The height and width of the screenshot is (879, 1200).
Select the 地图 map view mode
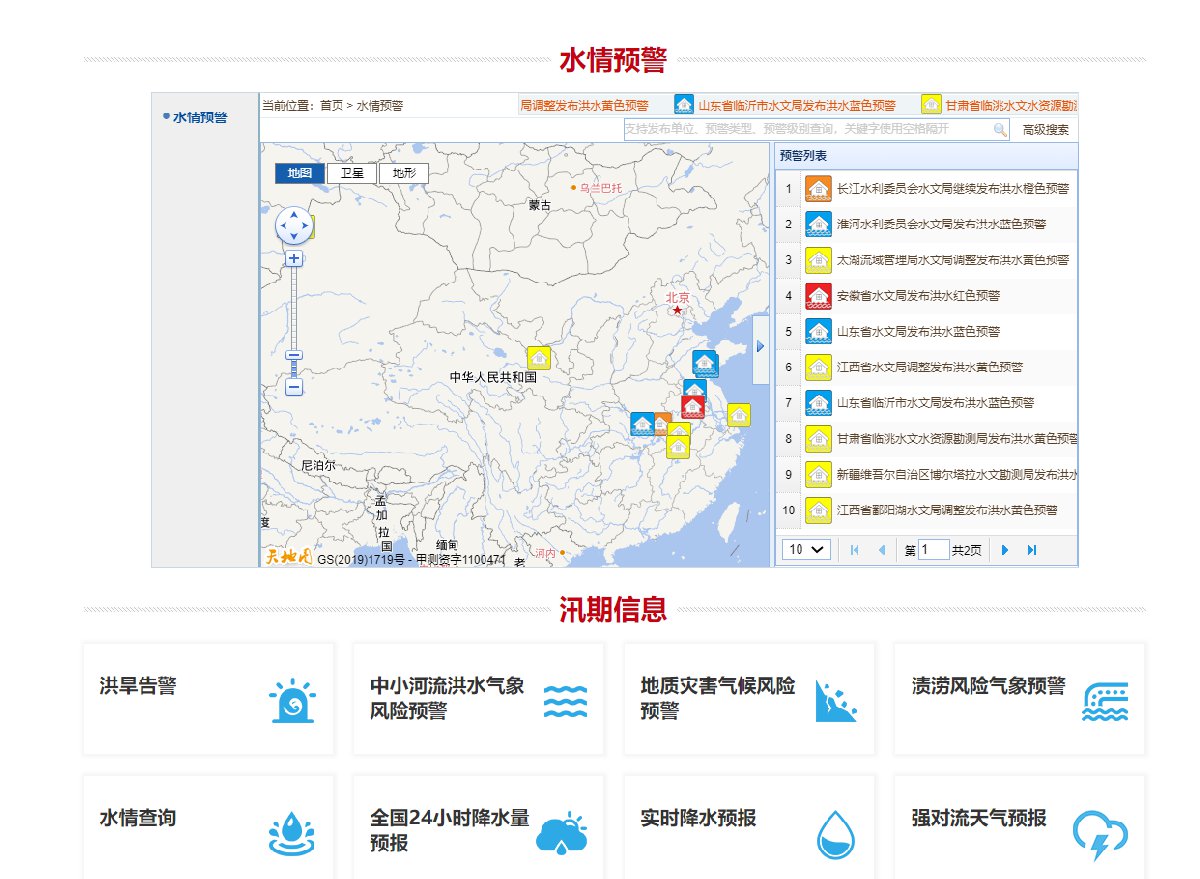click(300, 173)
